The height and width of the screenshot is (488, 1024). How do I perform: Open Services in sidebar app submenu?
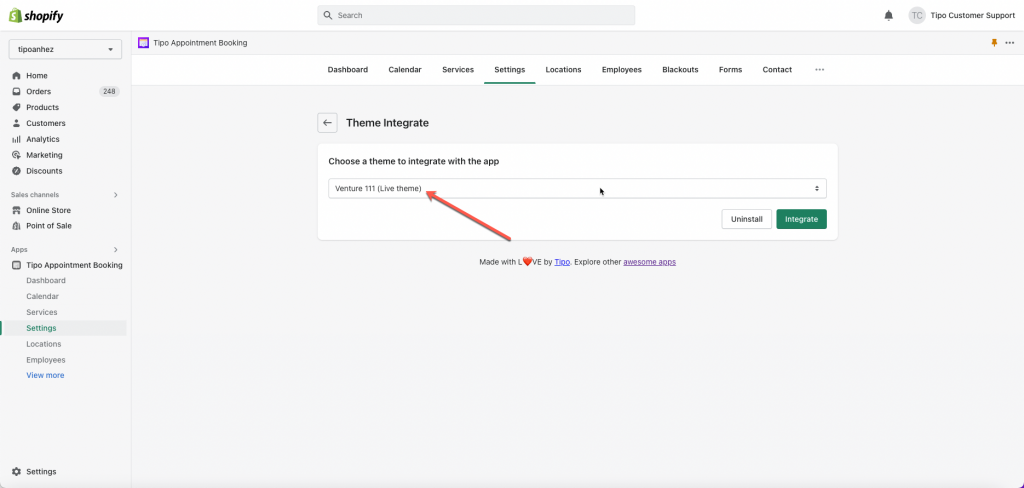[x=42, y=312]
